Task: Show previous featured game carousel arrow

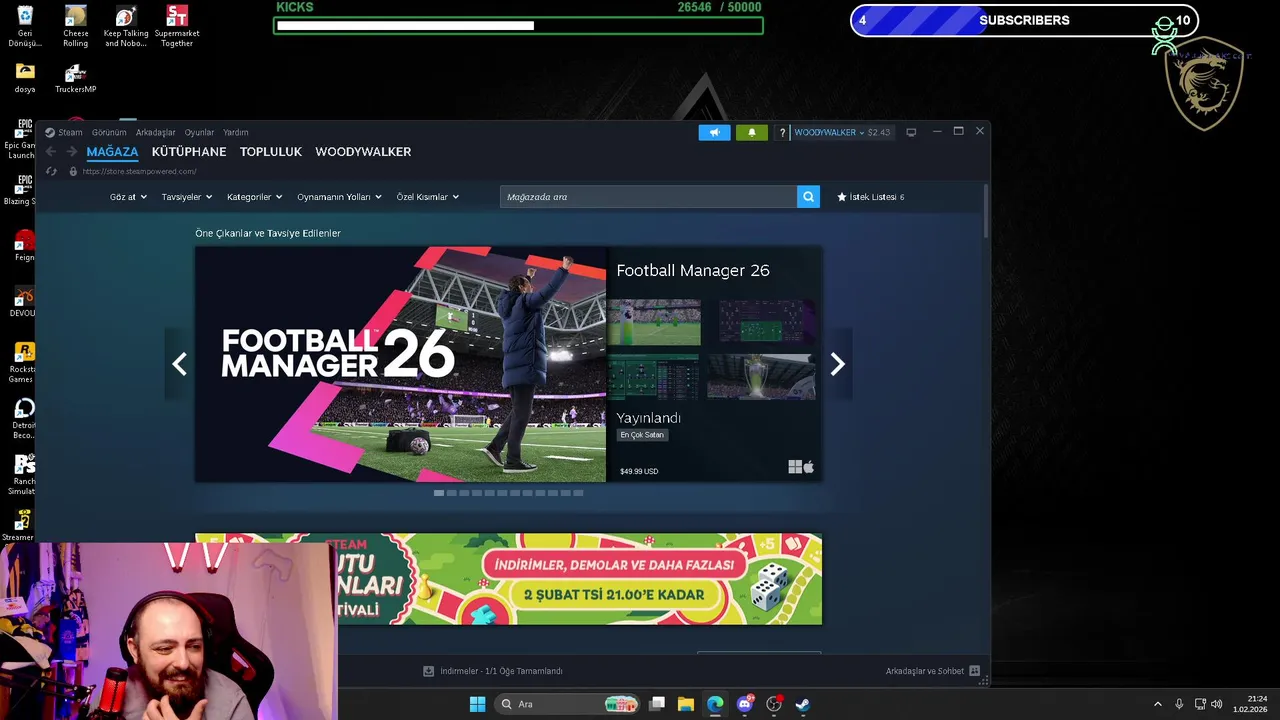Action: pos(179,364)
